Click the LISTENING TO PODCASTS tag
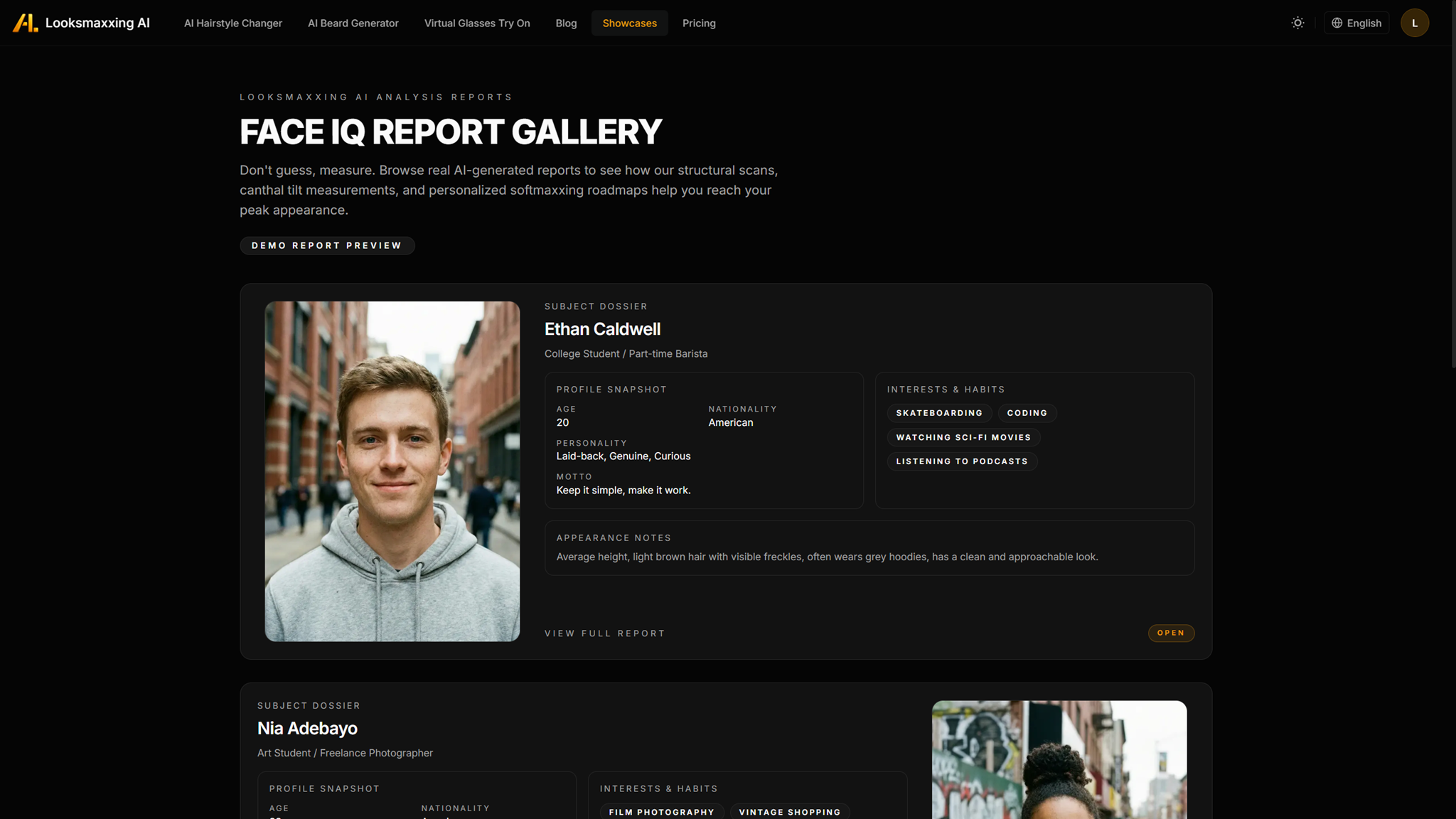The image size is (1456, 819). coord(962,461)
